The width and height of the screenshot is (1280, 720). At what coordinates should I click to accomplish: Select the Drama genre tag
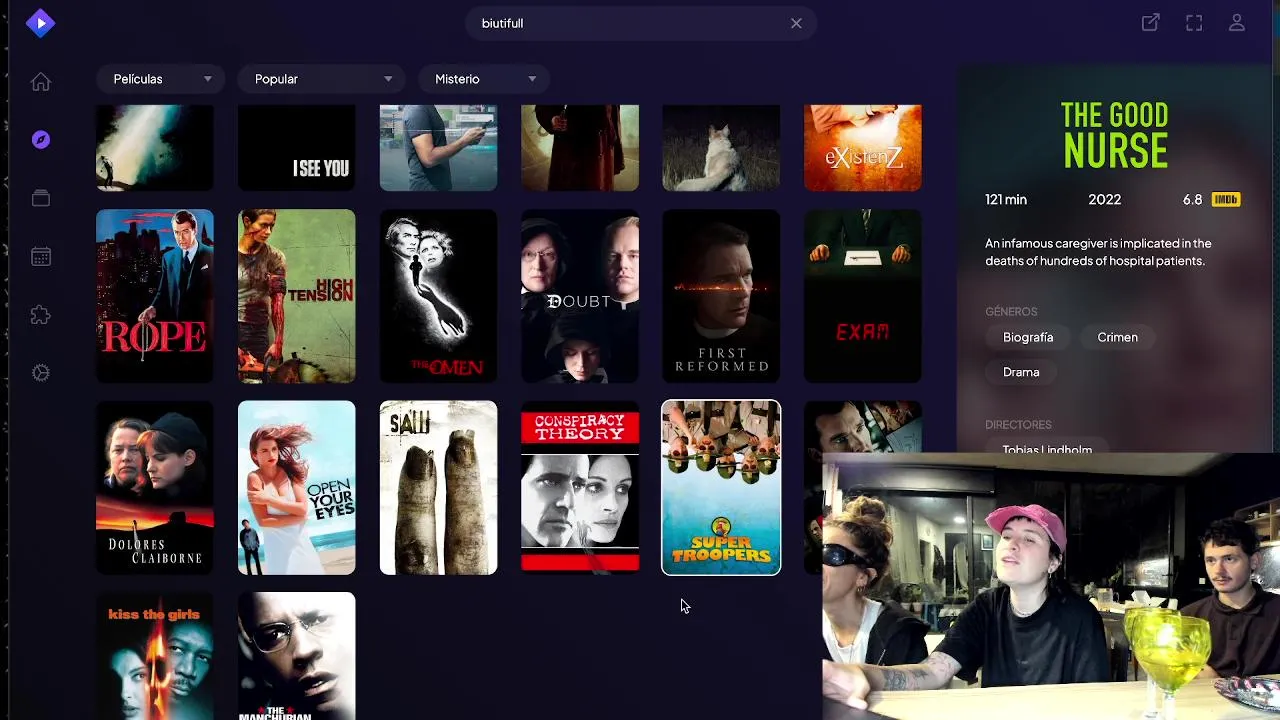1021,372
